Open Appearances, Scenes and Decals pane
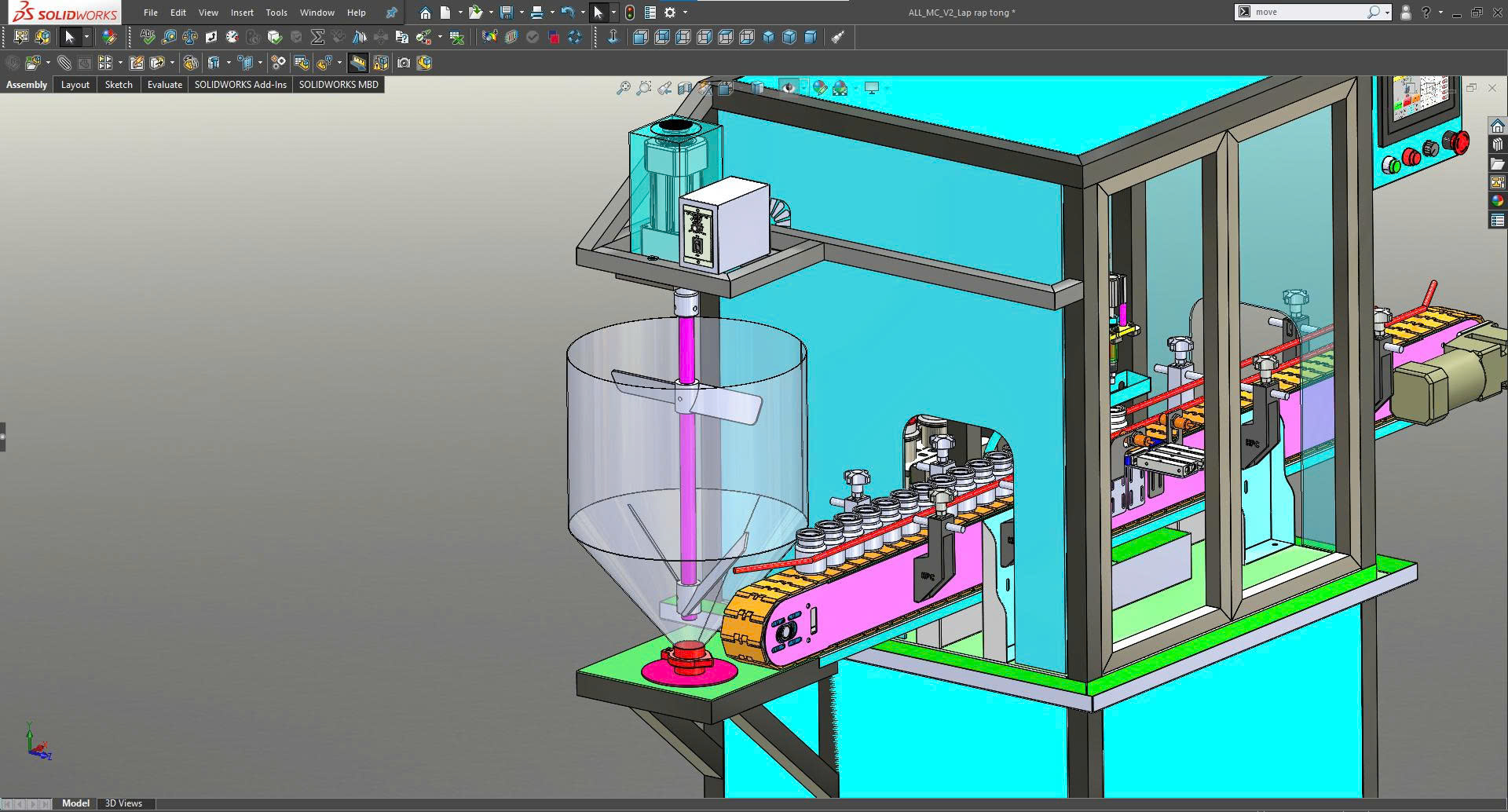Image resolution: width=1508 pixels, height=812 pixels. tap(1498, 201)
